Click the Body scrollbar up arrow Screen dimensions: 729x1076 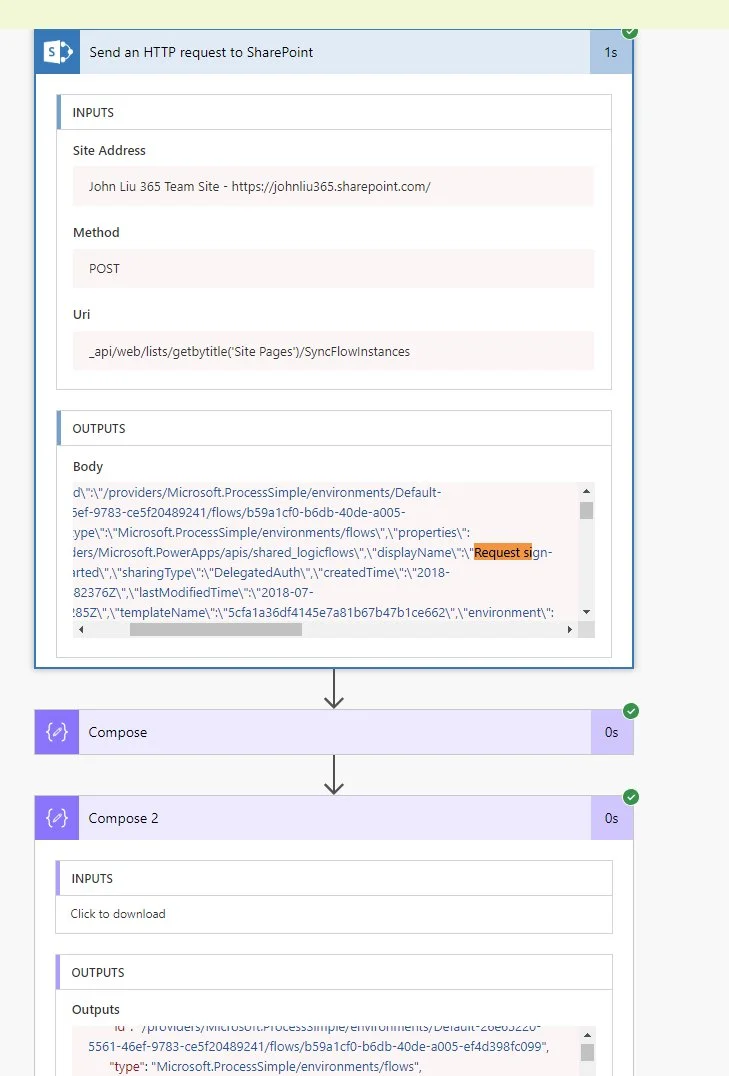pos(586,490)
